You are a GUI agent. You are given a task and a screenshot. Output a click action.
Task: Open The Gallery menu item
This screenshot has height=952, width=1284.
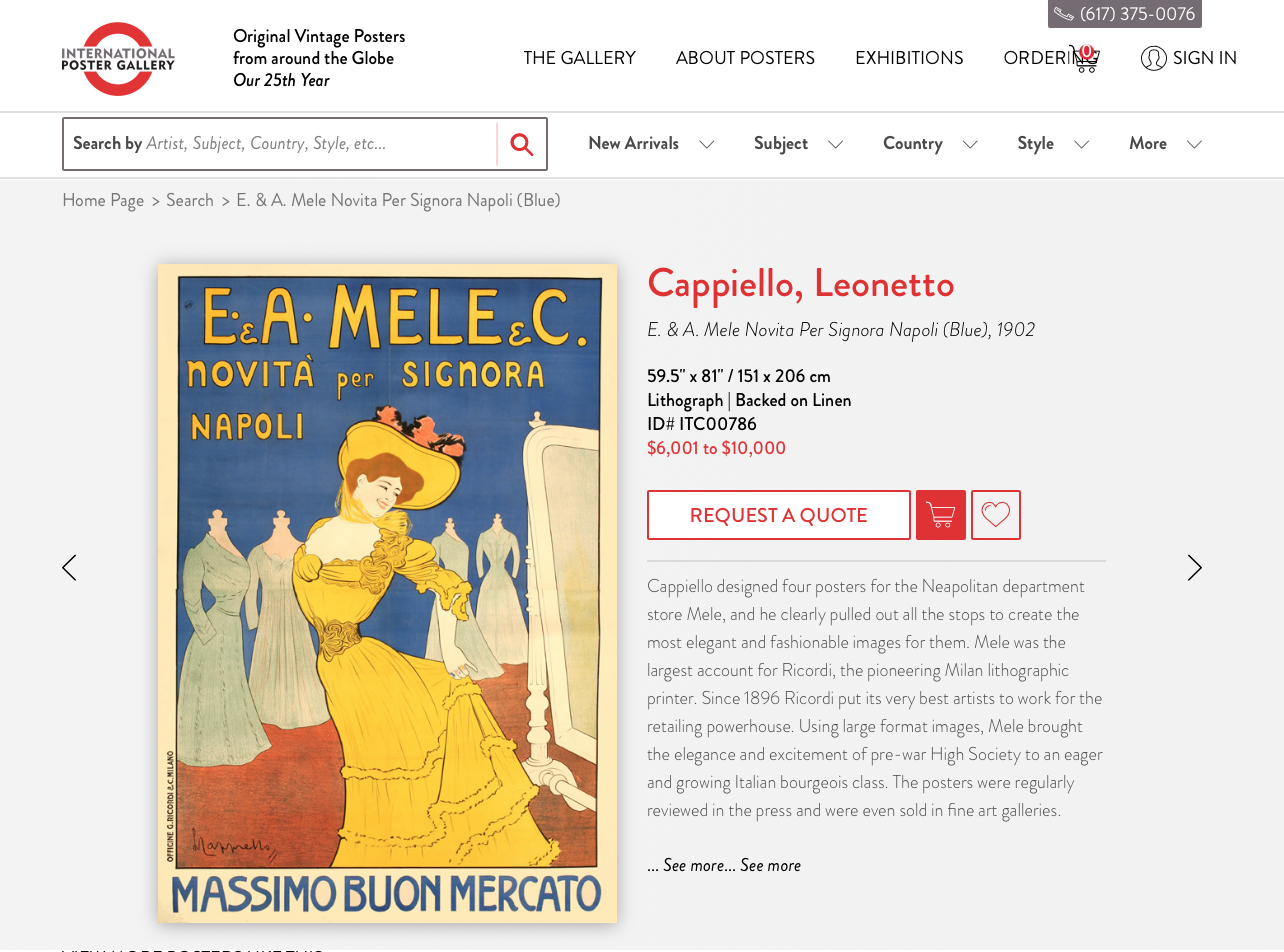point(580,58)
